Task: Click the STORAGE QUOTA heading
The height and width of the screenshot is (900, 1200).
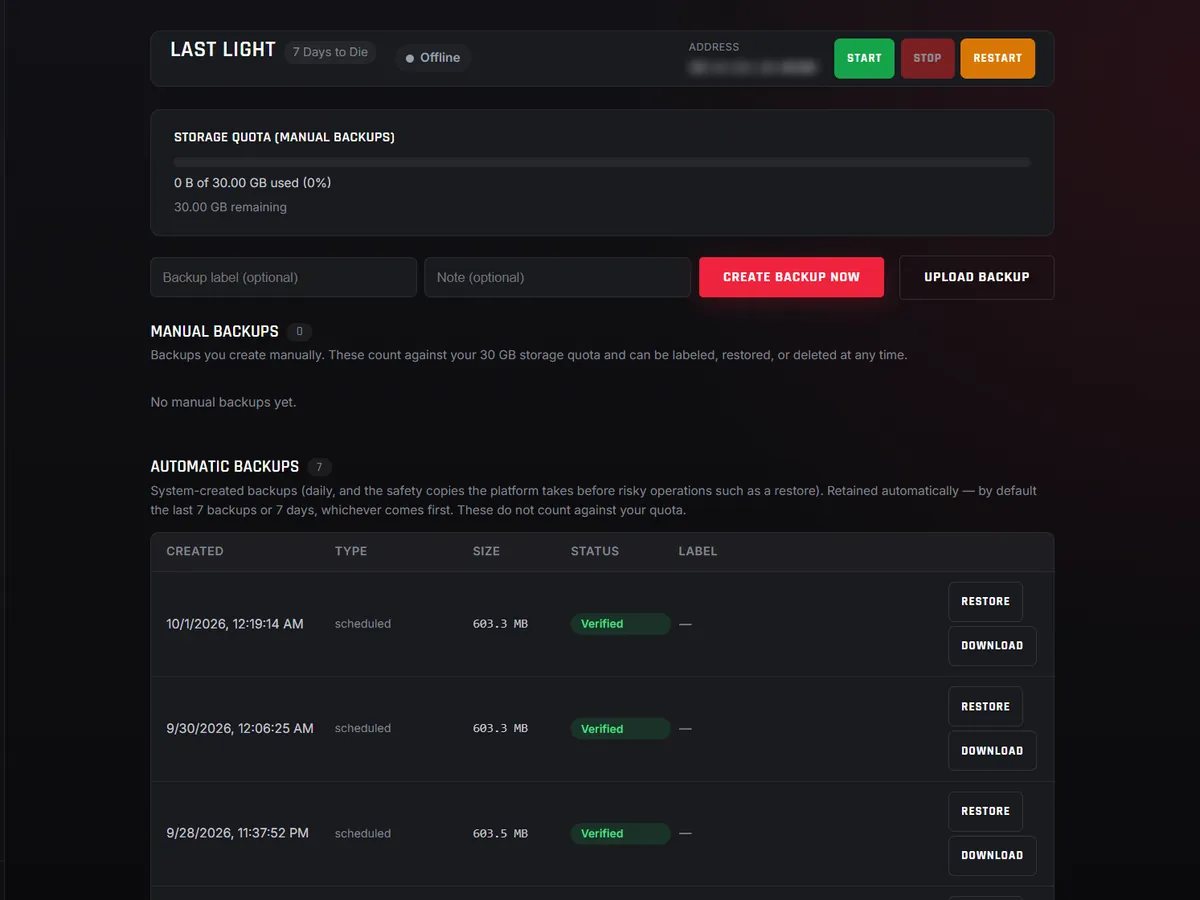Action: pyautogui.click(x=284, y=137)
